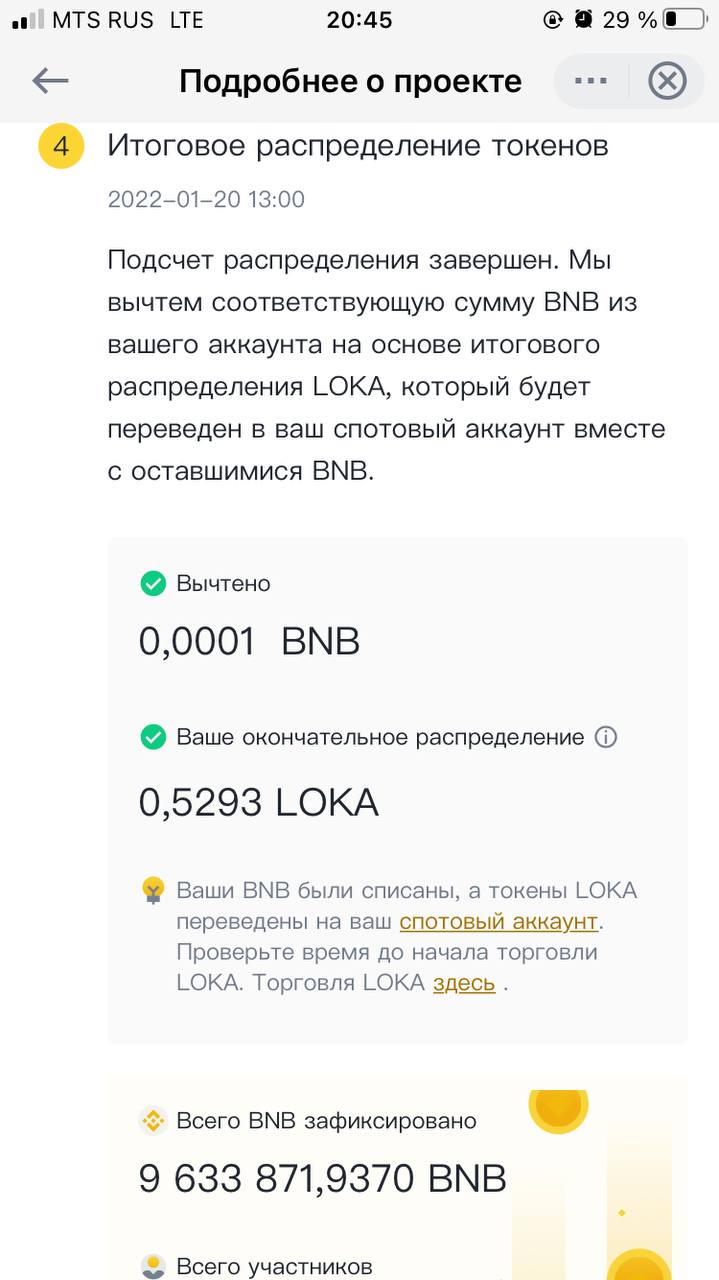Tap the green checkmark beside Ваше окончательное распределение
The width and height of the screenshot is (719, 1280).
tap(153, 737)
